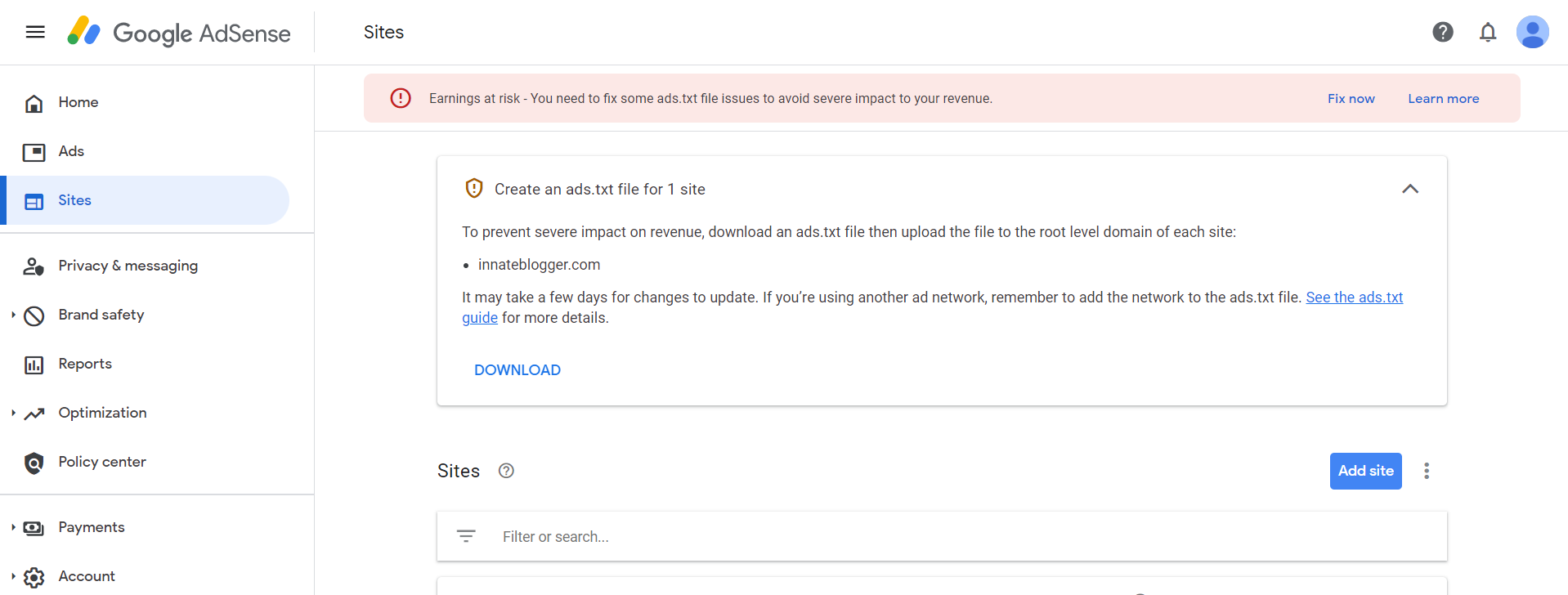
Task: Open the user account avatar
Action: 1532,32
